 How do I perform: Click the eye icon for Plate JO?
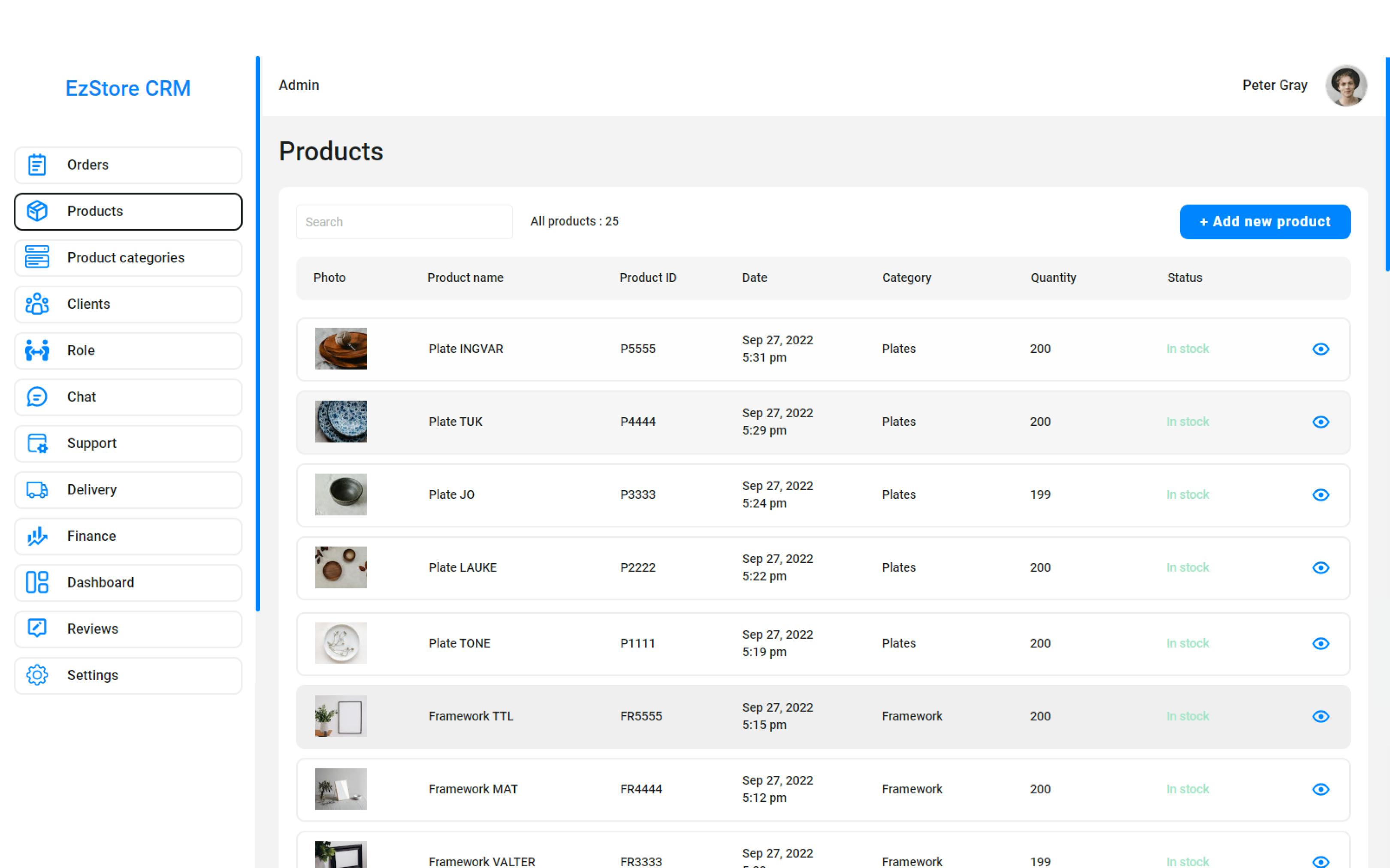[1320, 495]
